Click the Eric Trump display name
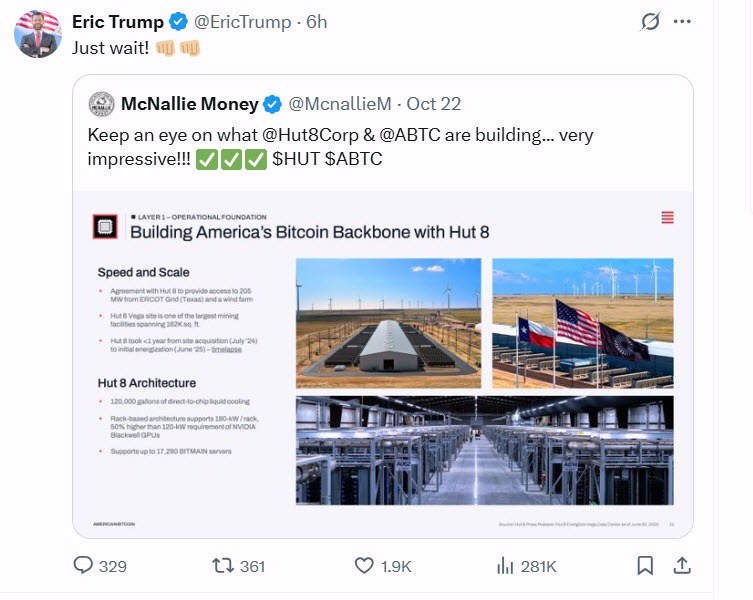Screen dimensions: 753x600 [x=117, y=22]
